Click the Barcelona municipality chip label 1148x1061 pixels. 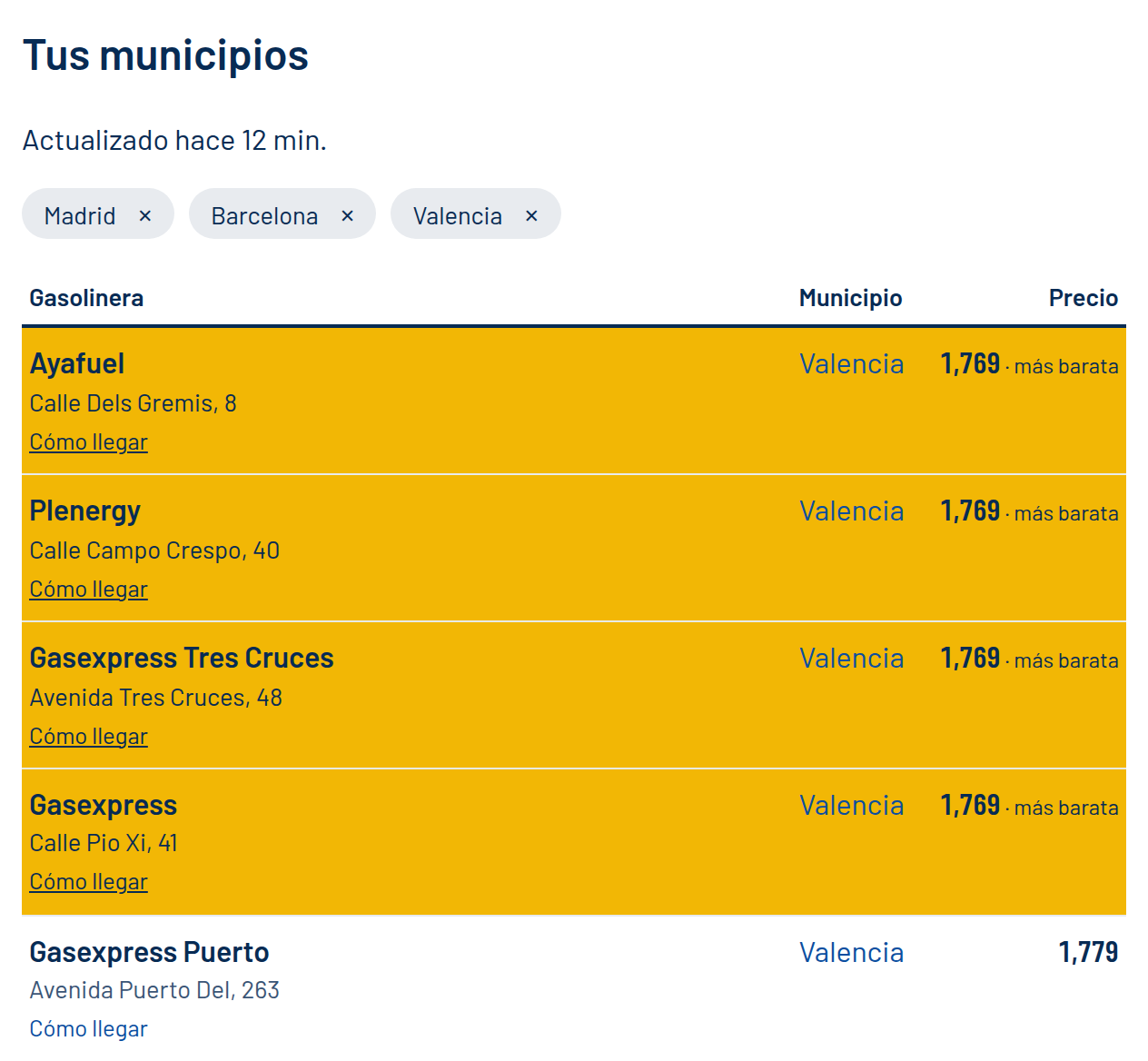pyautogui.click(x=264, y=215)
